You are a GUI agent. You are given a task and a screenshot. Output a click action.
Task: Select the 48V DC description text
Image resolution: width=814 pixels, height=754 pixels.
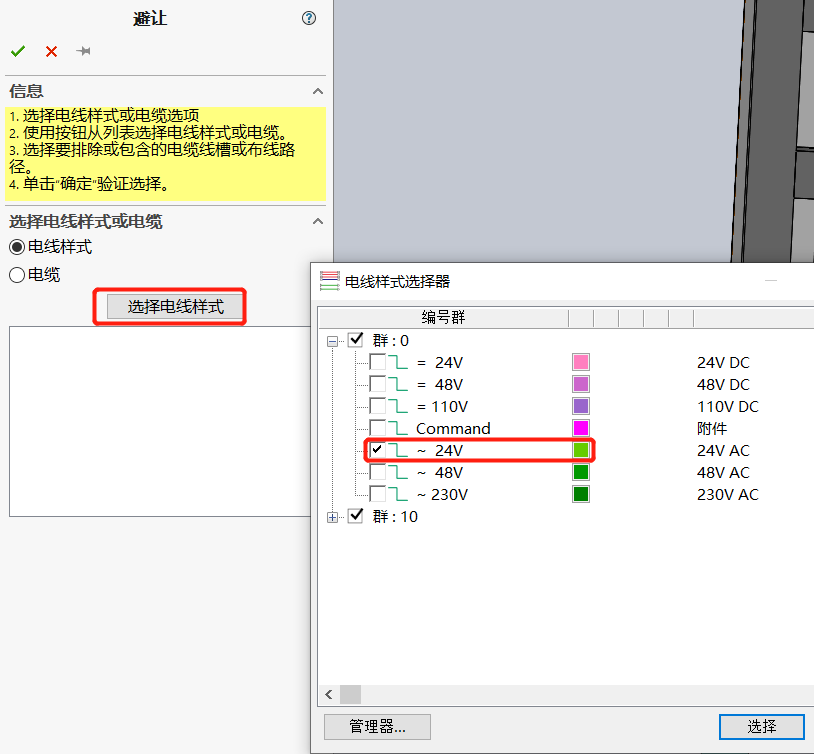click(723, 385)
